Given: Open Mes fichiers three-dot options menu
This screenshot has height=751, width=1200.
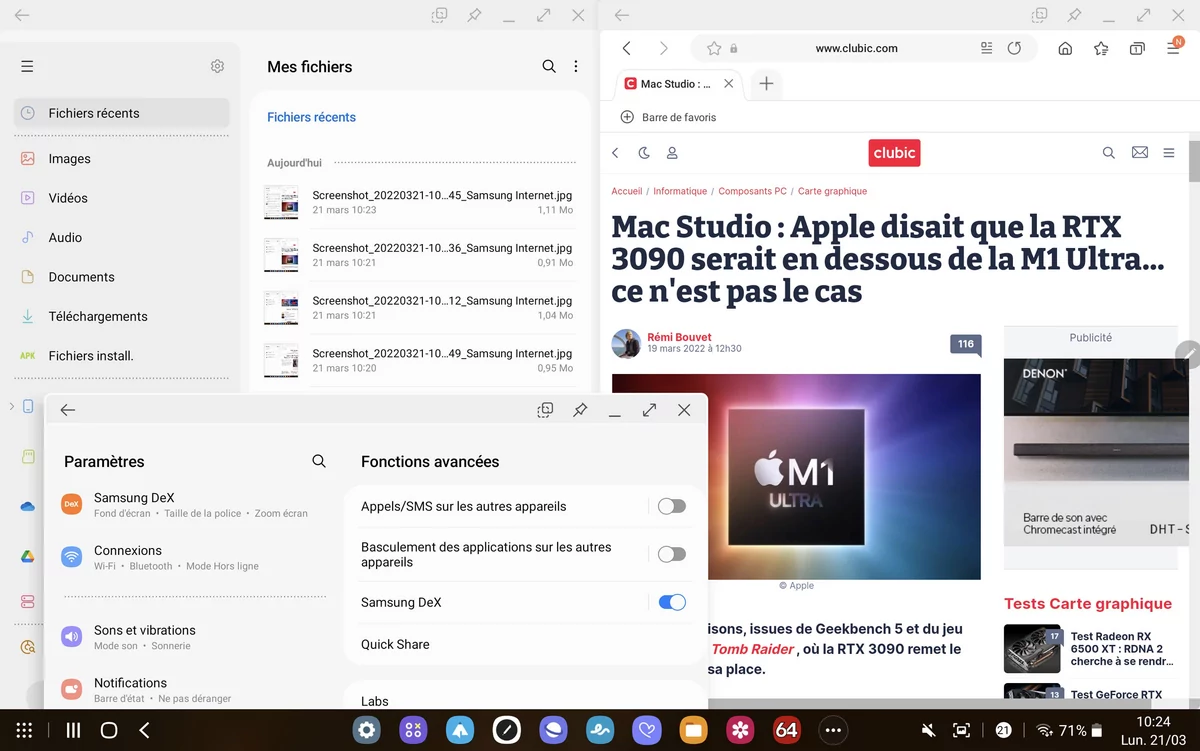Looking at the screenshot, I should pos(576,66).
